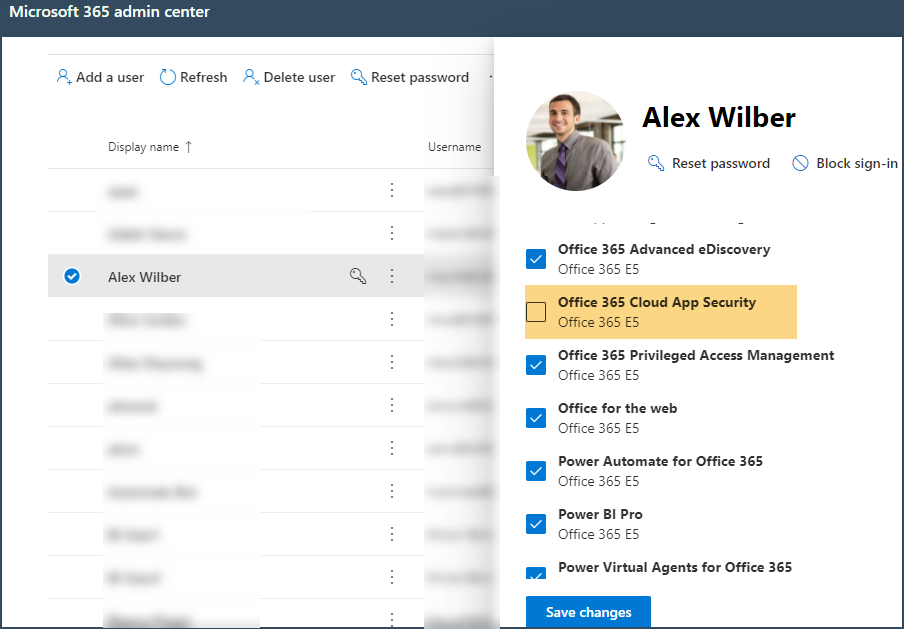Screen dimensions: 904x629
Task: Click Refresh label in toolbar
Action: point(204,77)
